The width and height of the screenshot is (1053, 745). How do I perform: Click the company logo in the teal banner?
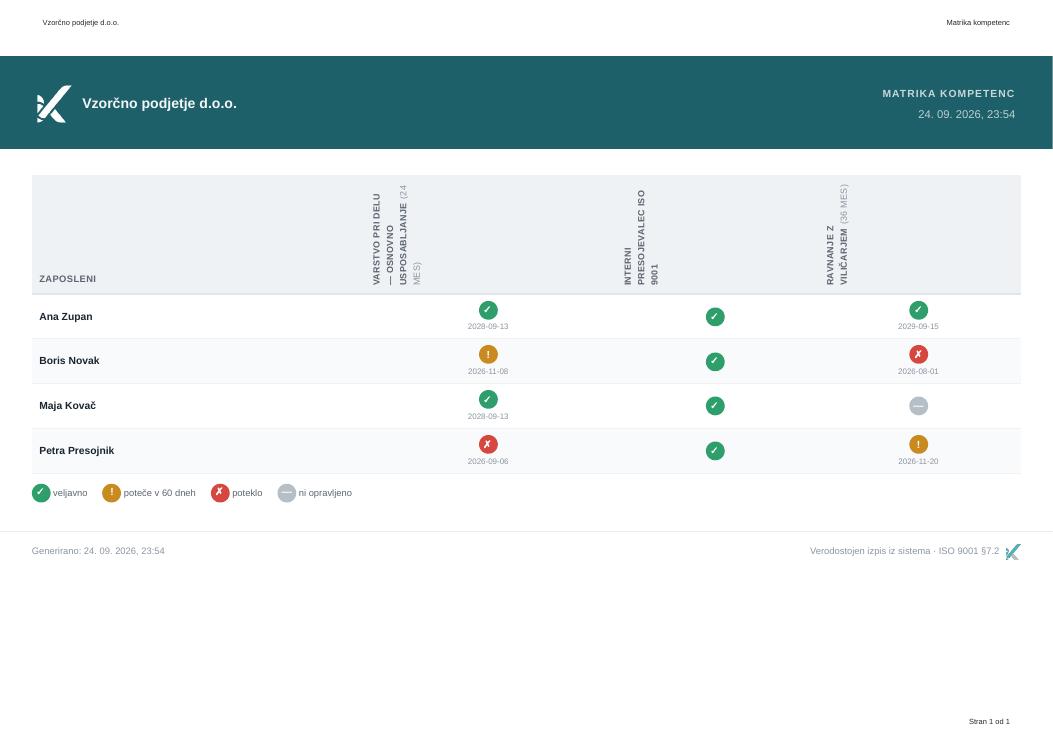click(54, 103)
